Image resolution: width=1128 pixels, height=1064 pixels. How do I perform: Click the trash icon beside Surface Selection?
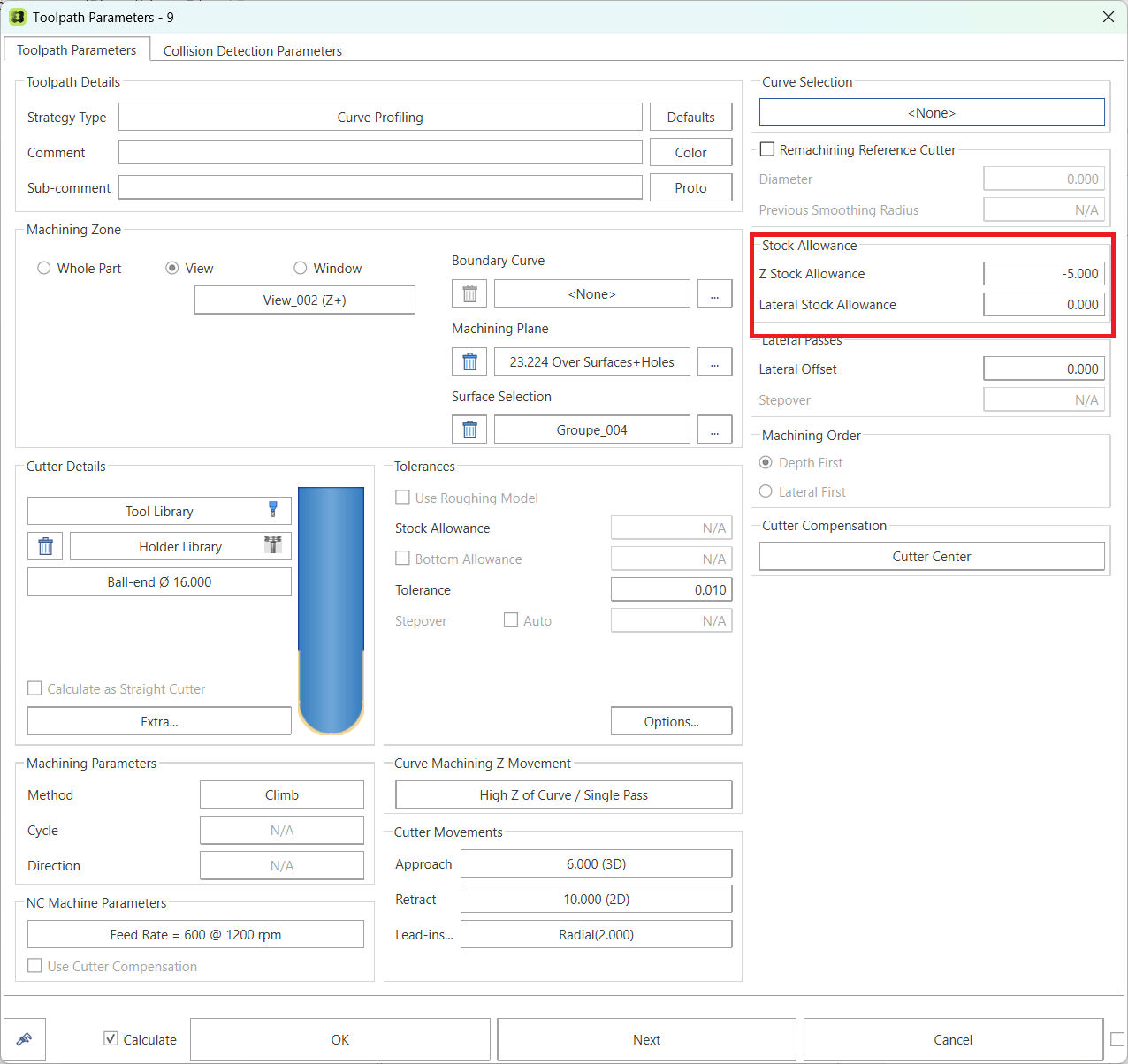pos(469,429)
